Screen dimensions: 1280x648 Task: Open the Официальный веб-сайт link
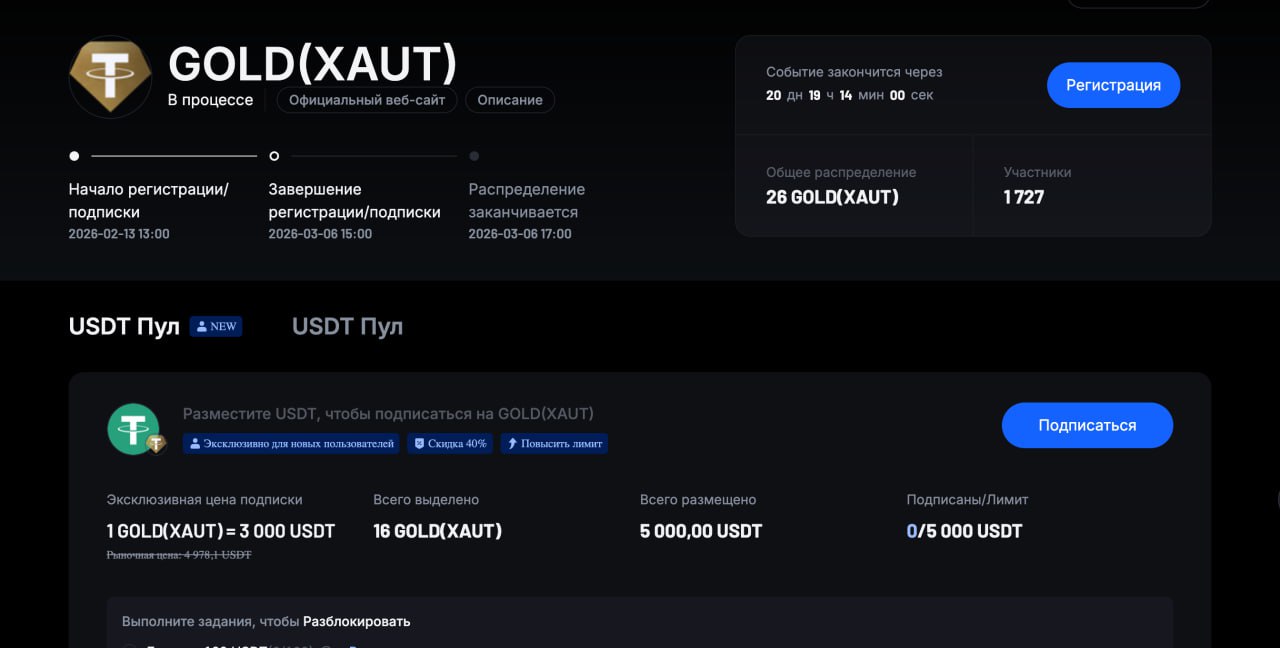point(367,100)
